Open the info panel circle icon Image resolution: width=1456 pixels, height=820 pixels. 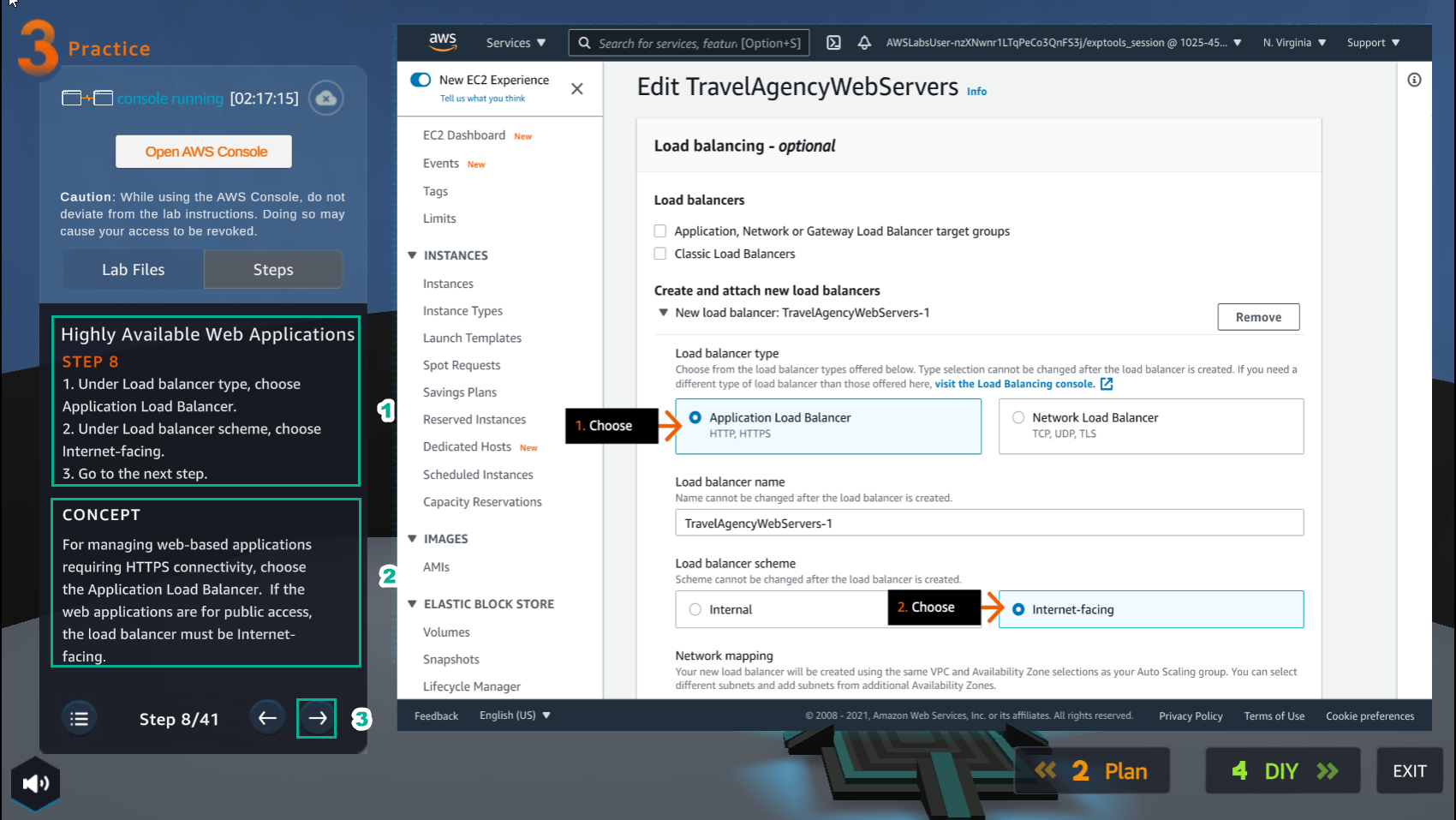(x=1414, y=80)
